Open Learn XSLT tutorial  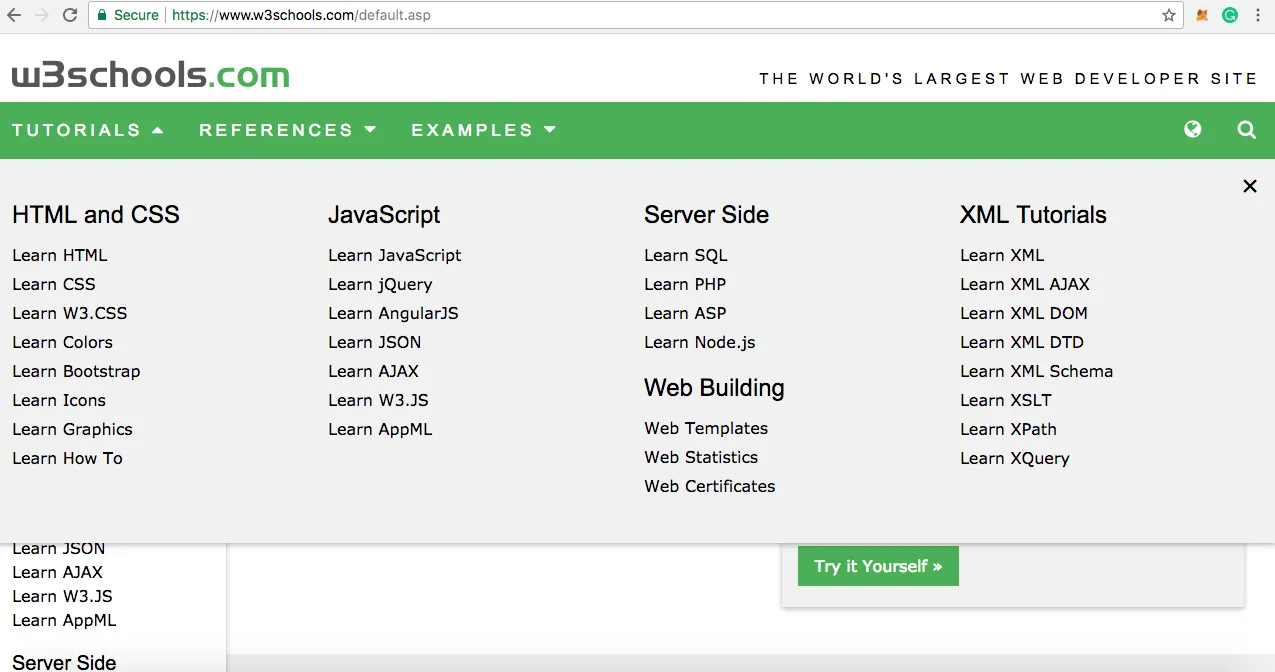(1006, 400)
